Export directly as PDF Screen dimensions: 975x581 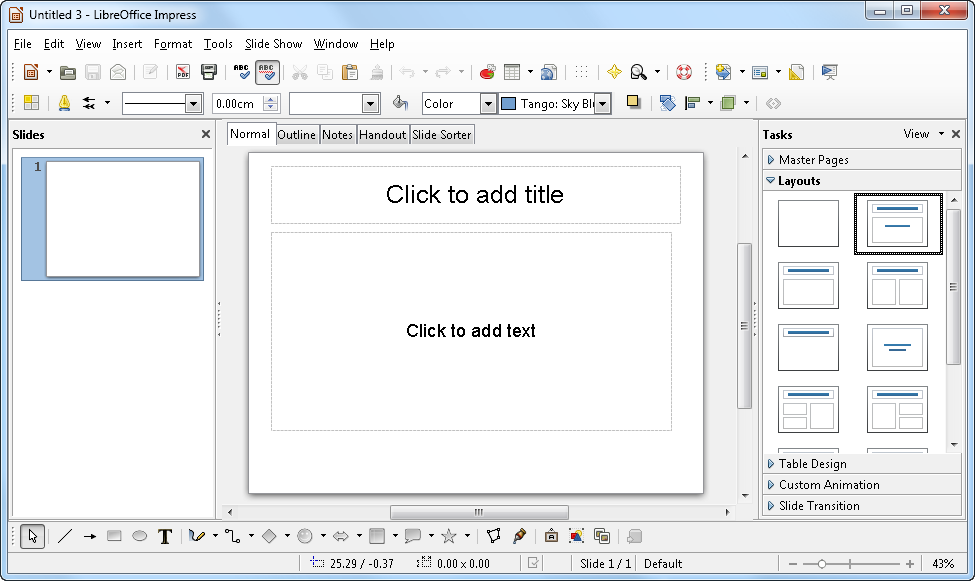pos(183,72)
